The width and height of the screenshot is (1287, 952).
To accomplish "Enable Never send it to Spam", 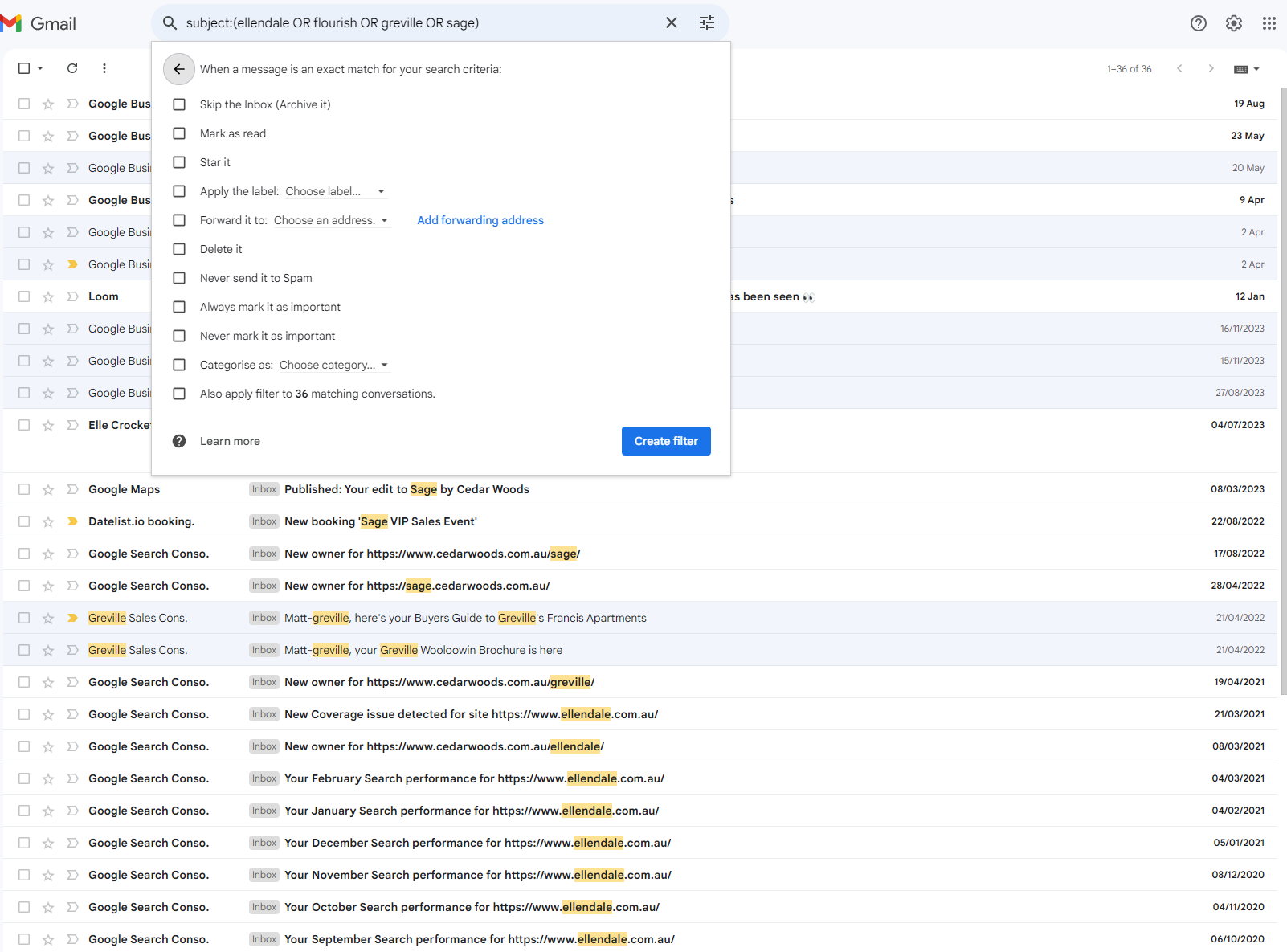I will [179, 278].
